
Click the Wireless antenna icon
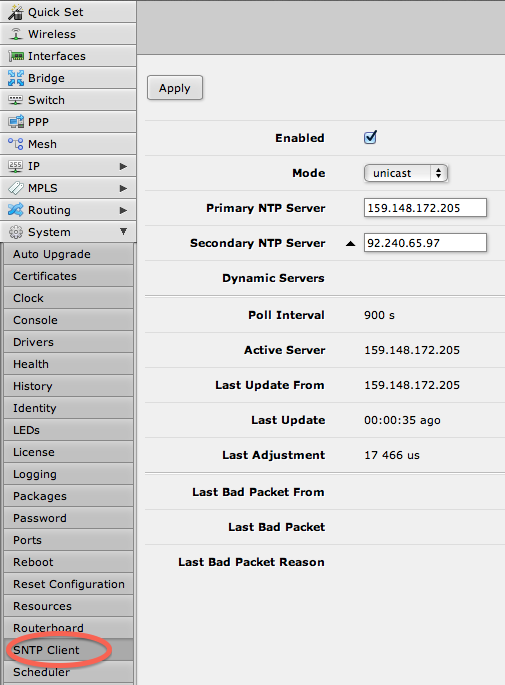(x=16, y=34)
